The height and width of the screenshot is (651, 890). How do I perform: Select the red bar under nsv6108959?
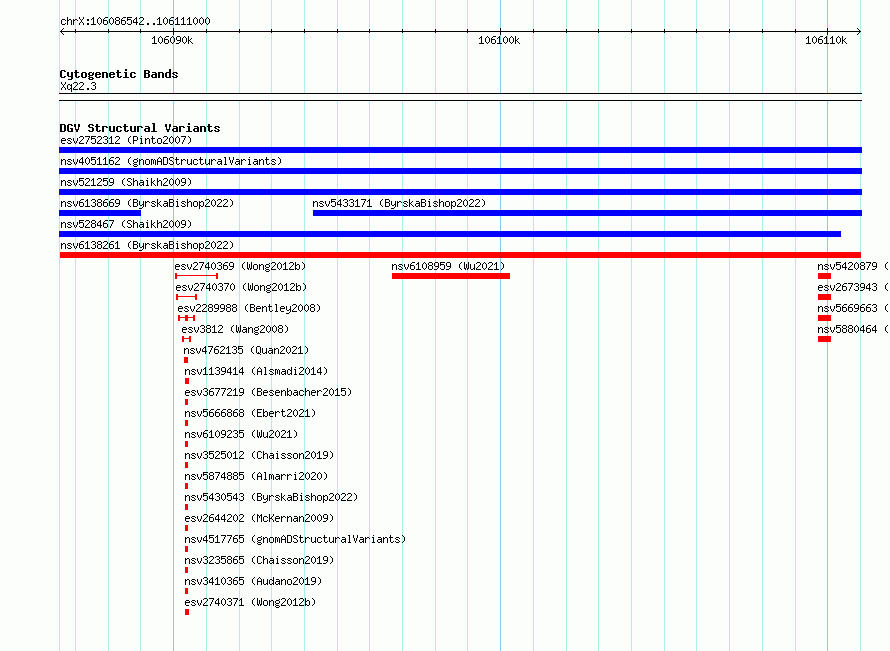pyautogui.click(x=451, y=276)
